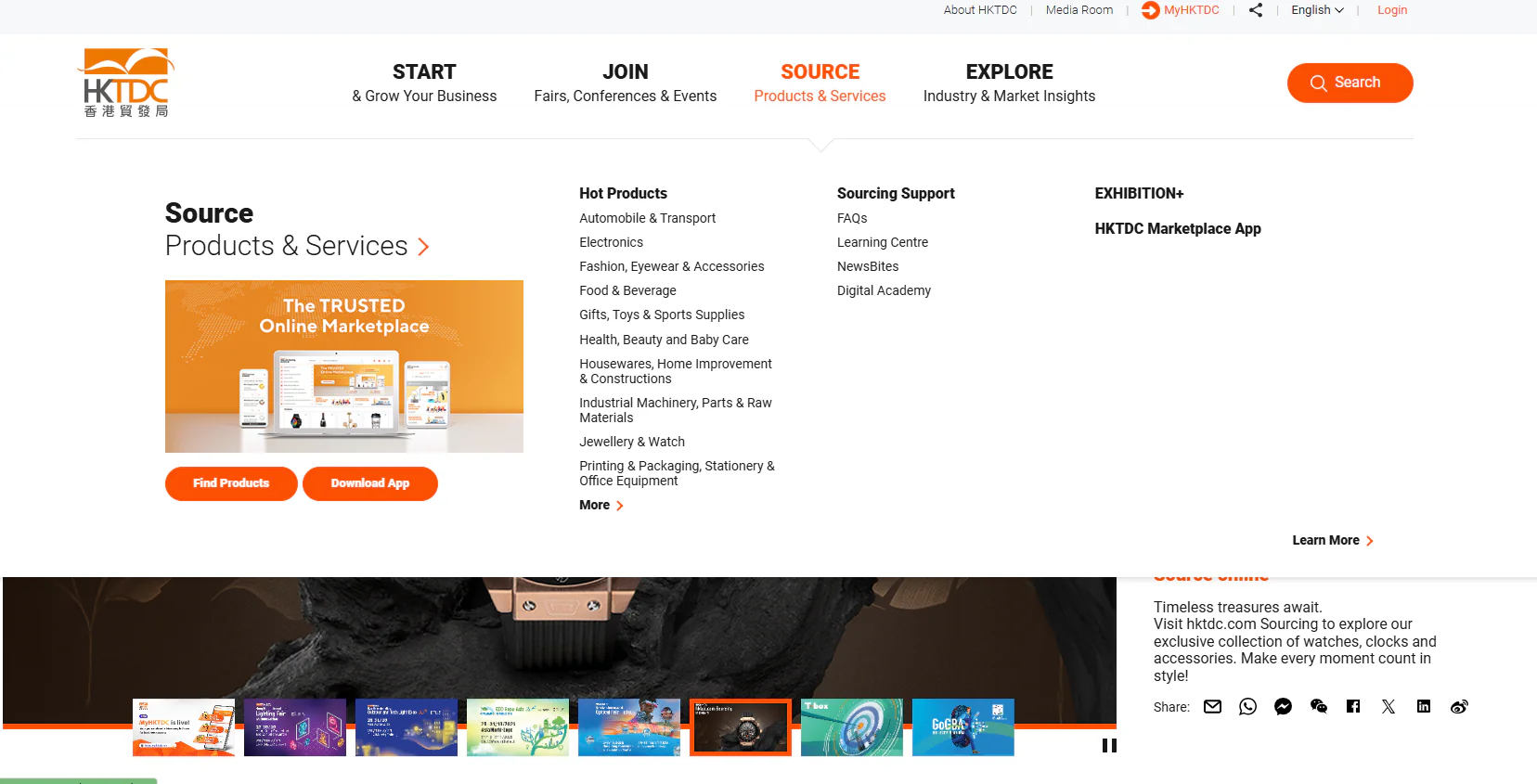
Task: Click Media Room link
Action: pyautogui.click(x=1079, y=10)
